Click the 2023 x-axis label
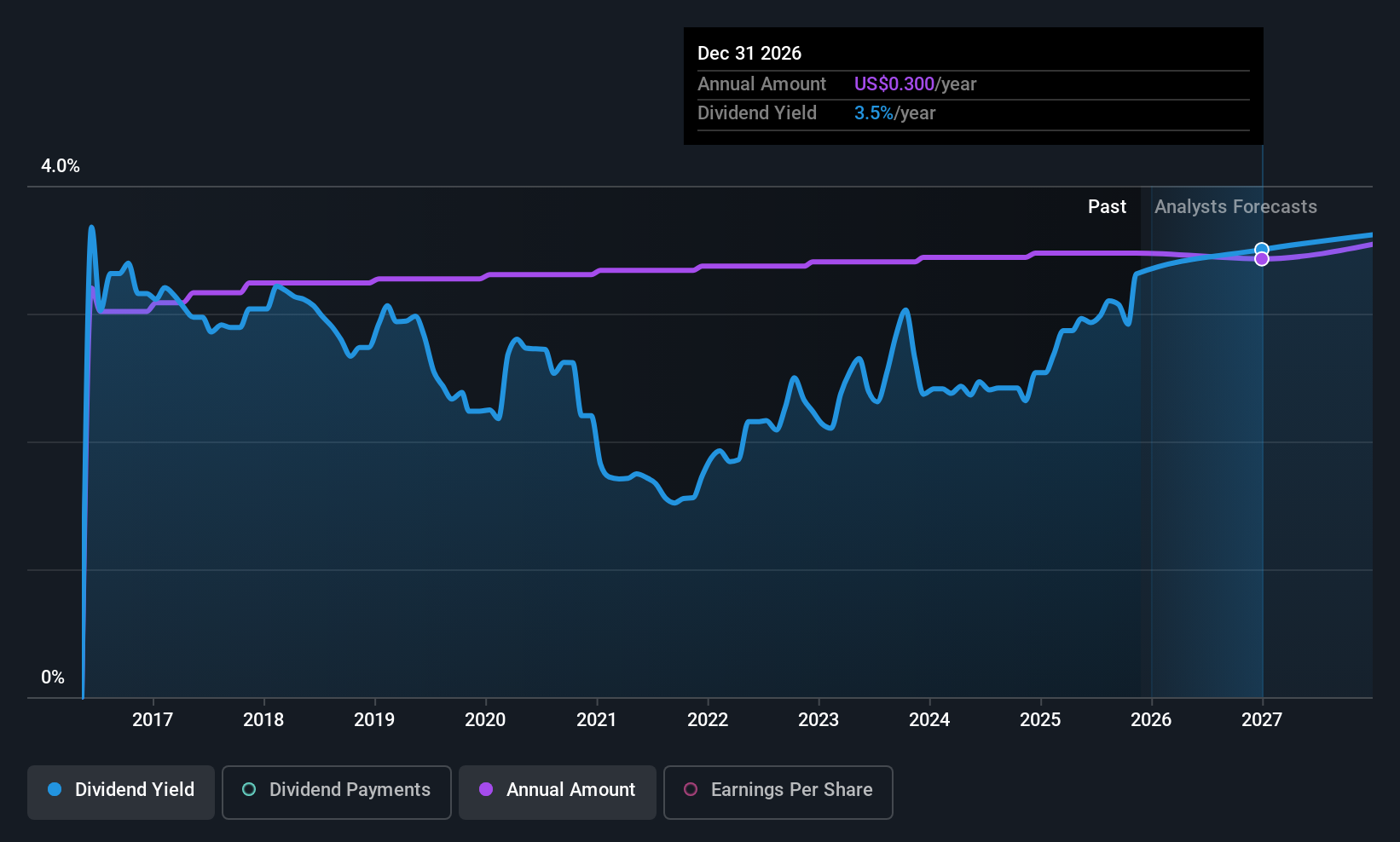 [x=819, y=720]
